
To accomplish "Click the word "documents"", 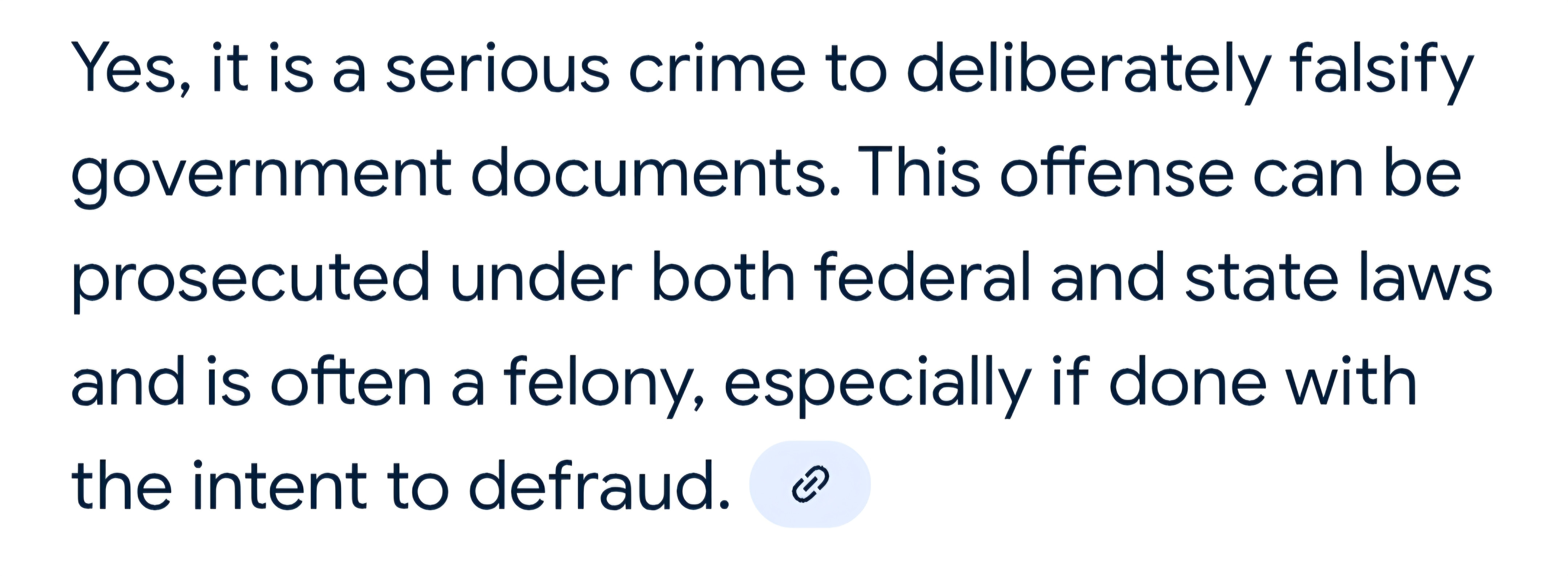I will click(x=654, y=174).
